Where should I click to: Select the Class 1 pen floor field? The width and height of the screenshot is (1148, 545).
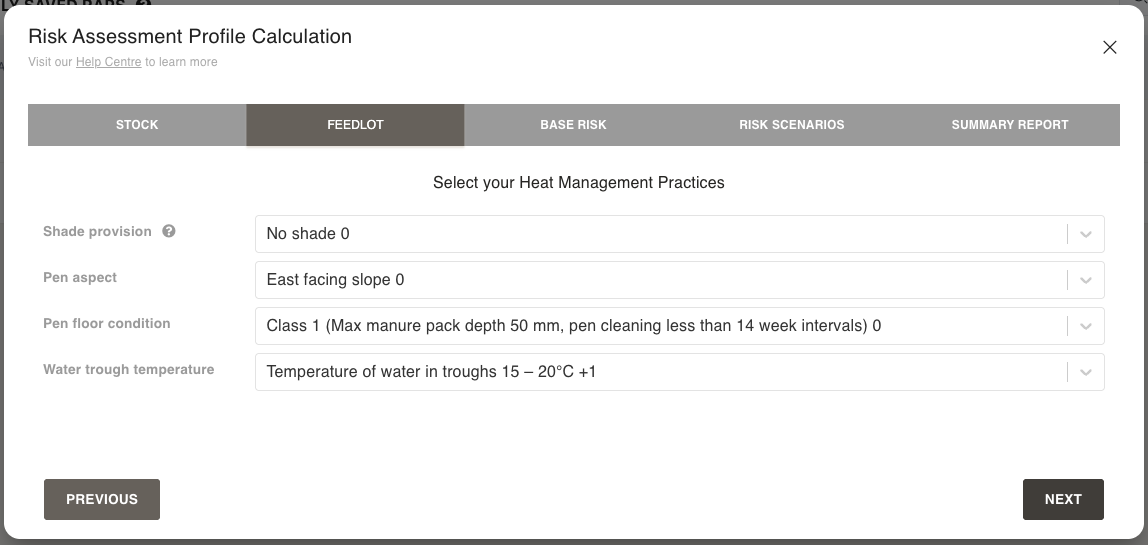click(660, 326)
